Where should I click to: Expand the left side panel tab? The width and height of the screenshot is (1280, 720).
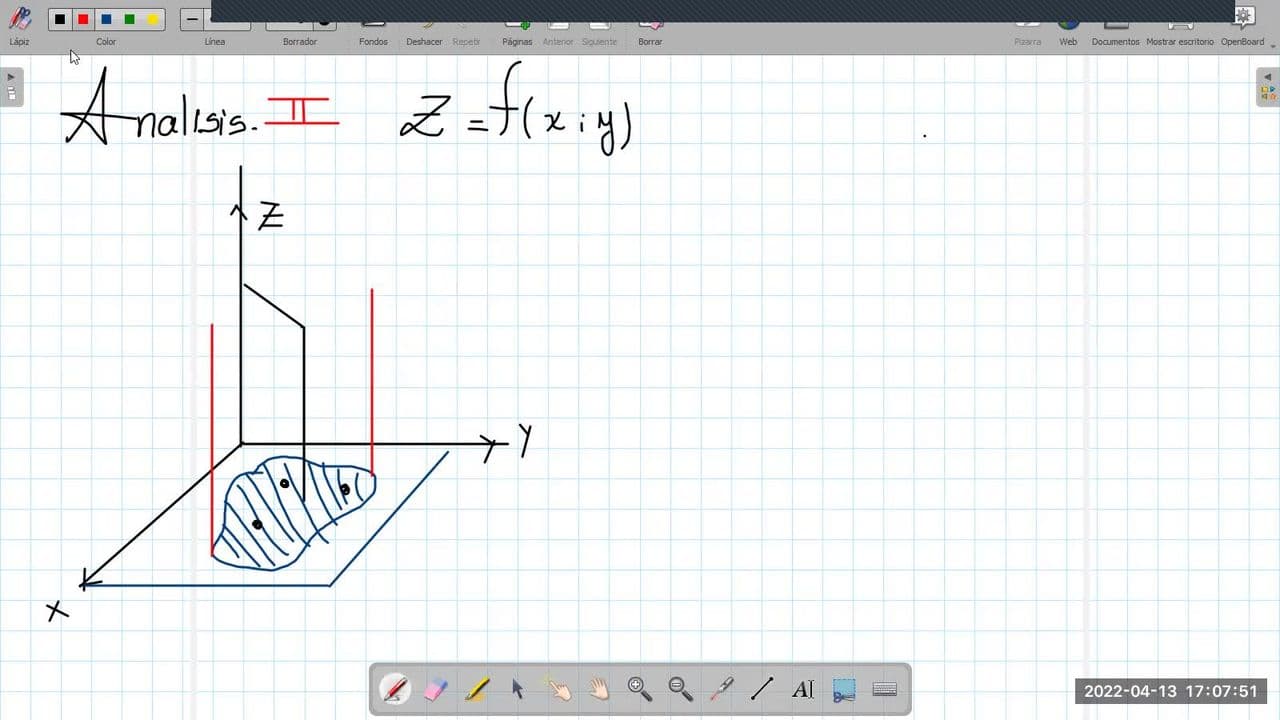(x=11, y=86)
